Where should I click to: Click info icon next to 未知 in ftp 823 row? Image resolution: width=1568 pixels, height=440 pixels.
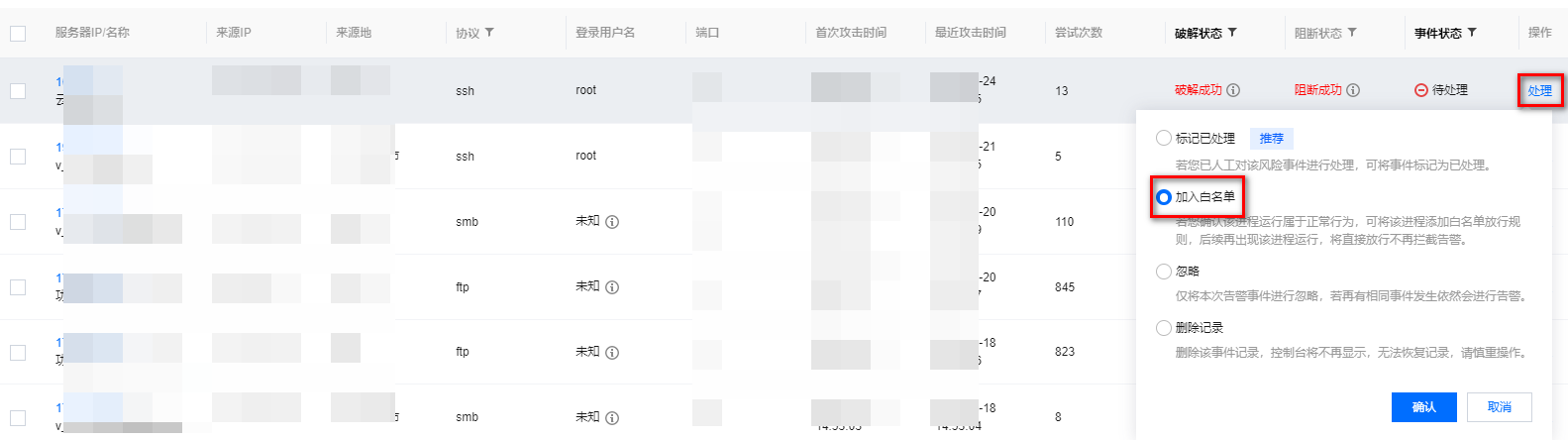[612, 353]
